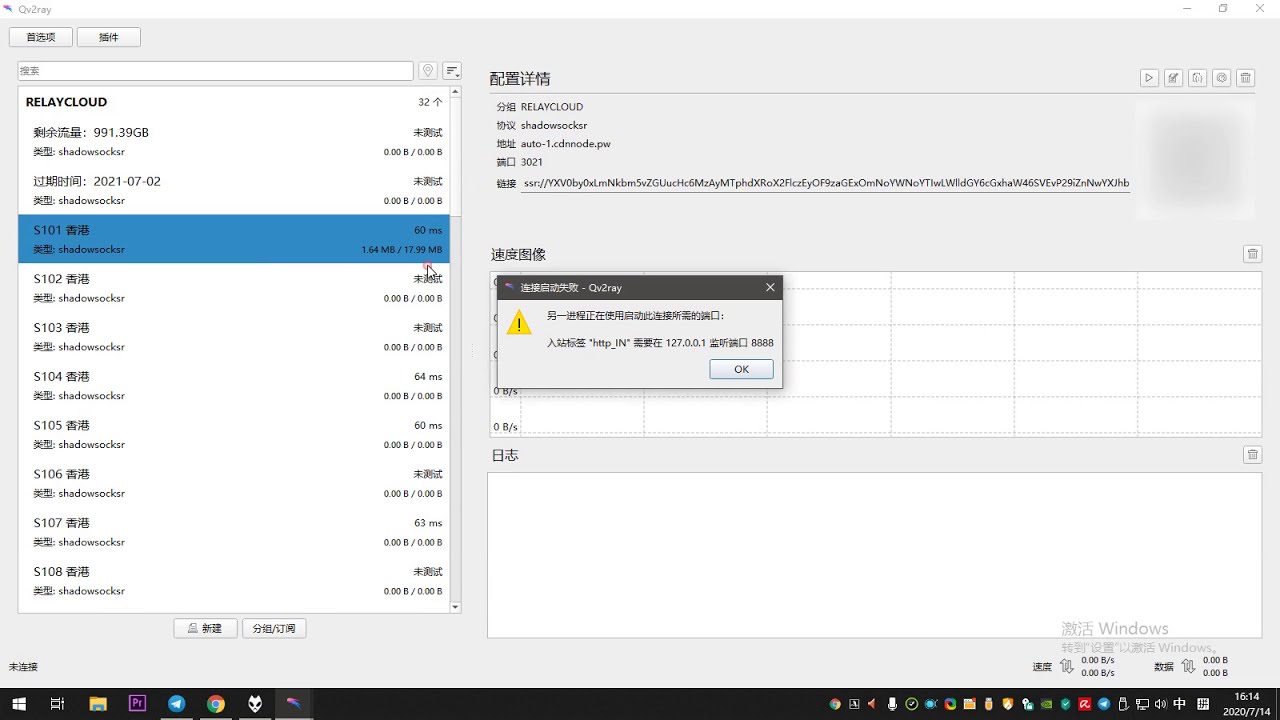This screenshot has height=720, width=1280.
Task: Click the connection list scroll-down arrow
Action: pos(456,607)
